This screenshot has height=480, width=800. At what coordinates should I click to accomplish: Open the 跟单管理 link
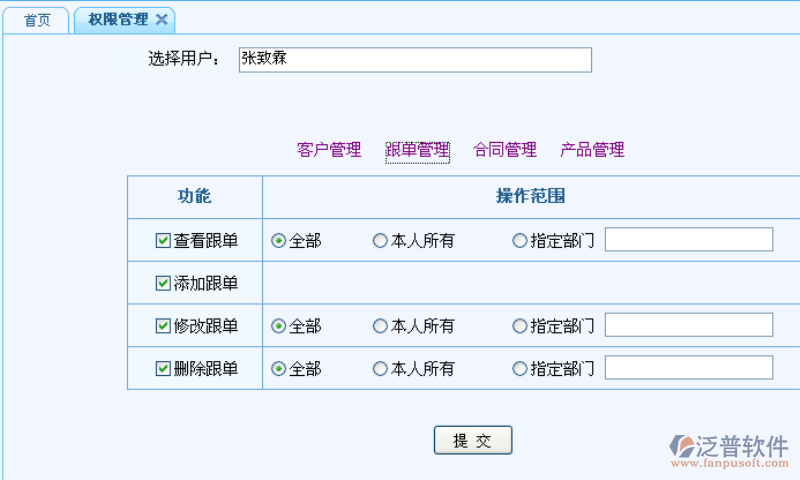417,150
